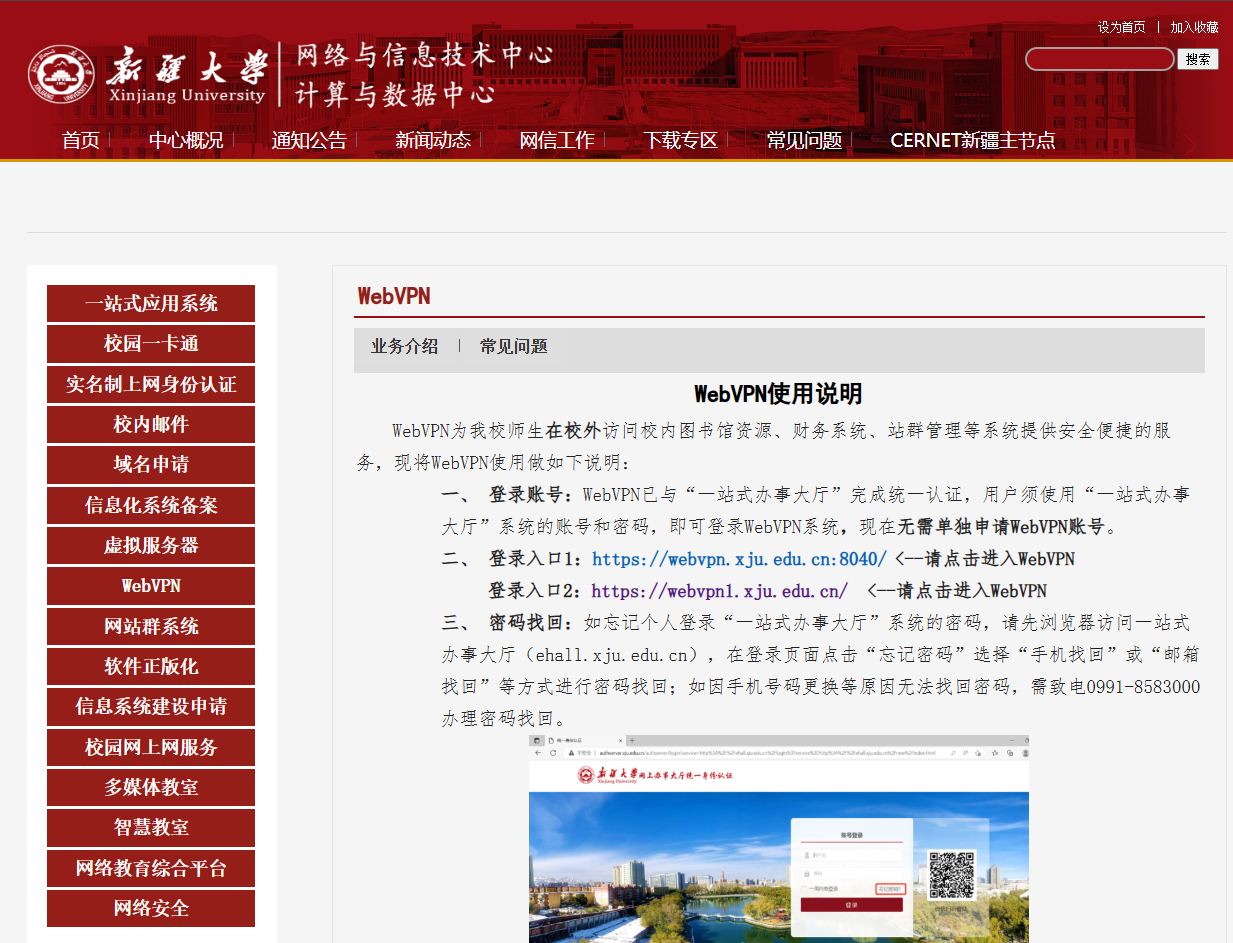Open the 新闻动态 navigation item
This screenshot has width=1233, height=943.
click(433, 140)
